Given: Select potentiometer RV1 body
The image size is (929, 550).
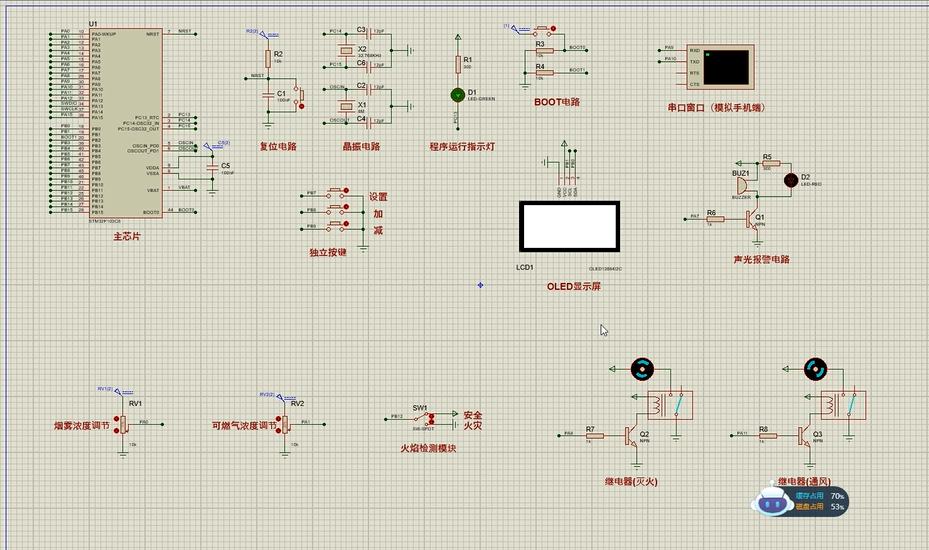Looking at the screenshot, I should coord(123,424).
